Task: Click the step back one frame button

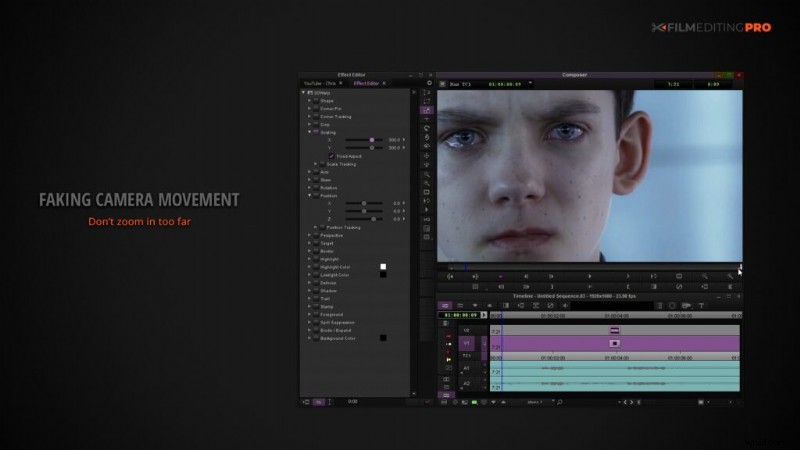Action: pyautogui.click(x=526, y=277)
